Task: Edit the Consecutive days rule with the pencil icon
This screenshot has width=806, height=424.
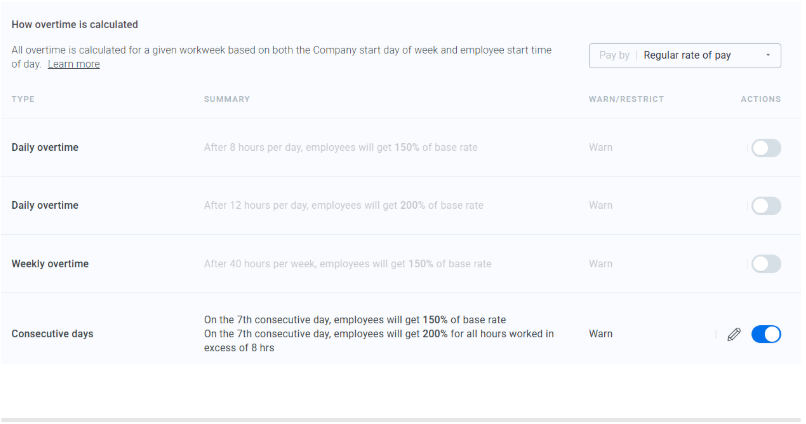Action: point(734,334)
